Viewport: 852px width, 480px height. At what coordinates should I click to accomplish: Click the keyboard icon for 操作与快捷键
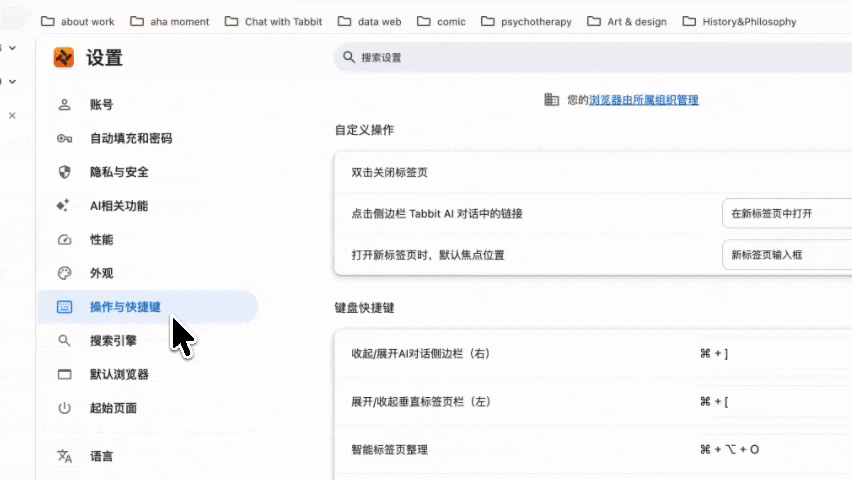click(x=64, y=307)
